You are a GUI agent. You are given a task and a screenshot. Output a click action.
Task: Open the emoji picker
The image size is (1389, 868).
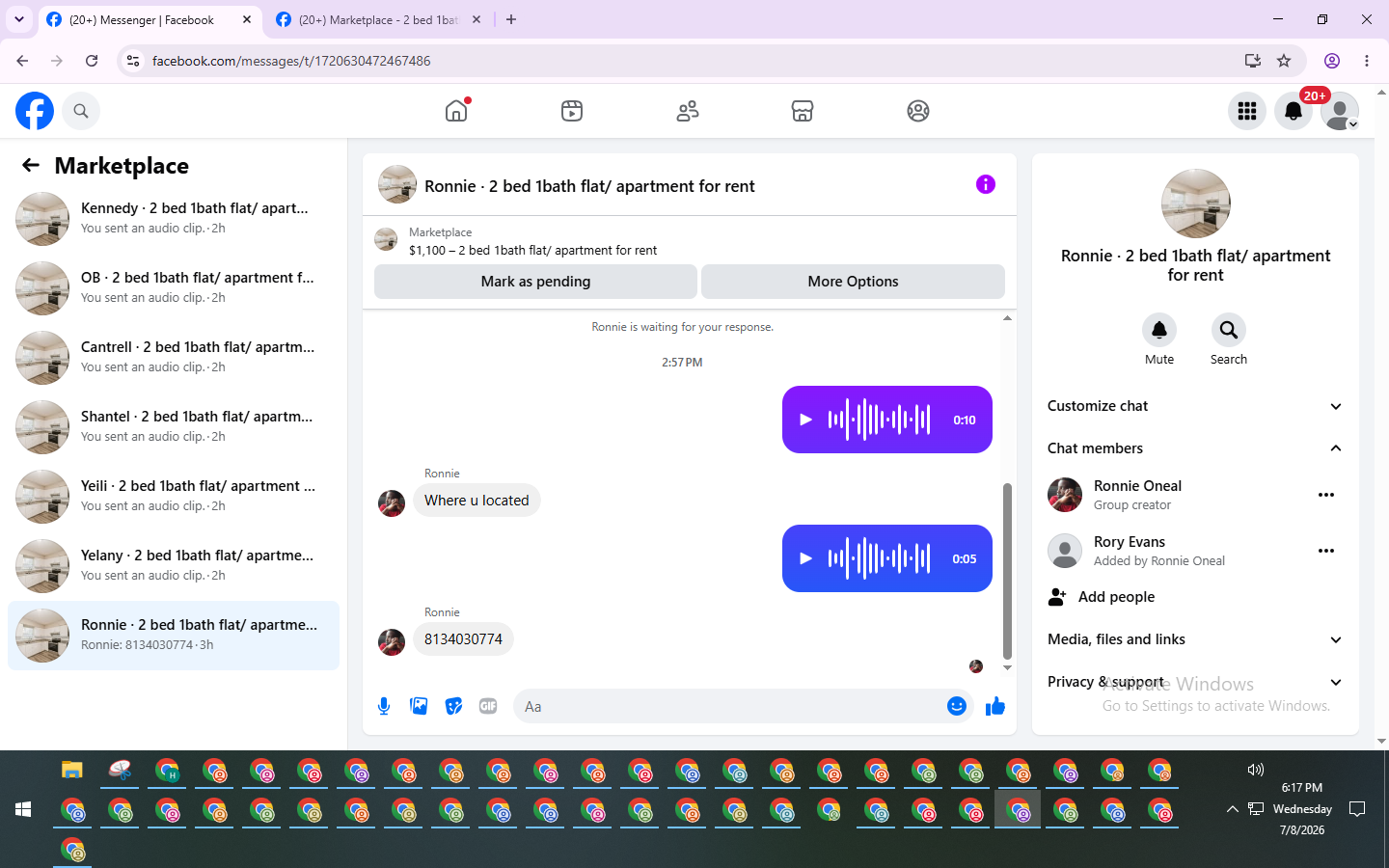[957, 706]
